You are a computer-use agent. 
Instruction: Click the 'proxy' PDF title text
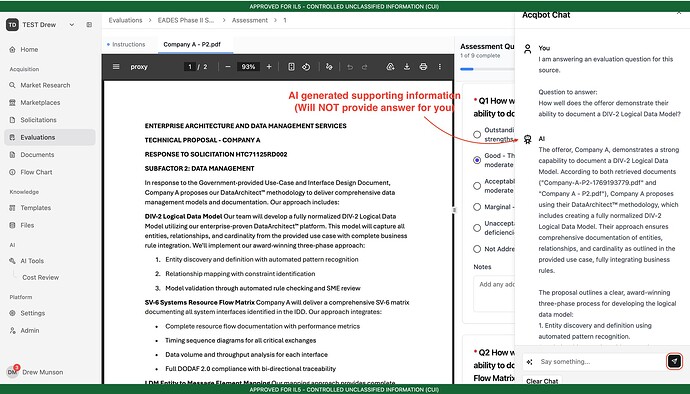(139, 67)
